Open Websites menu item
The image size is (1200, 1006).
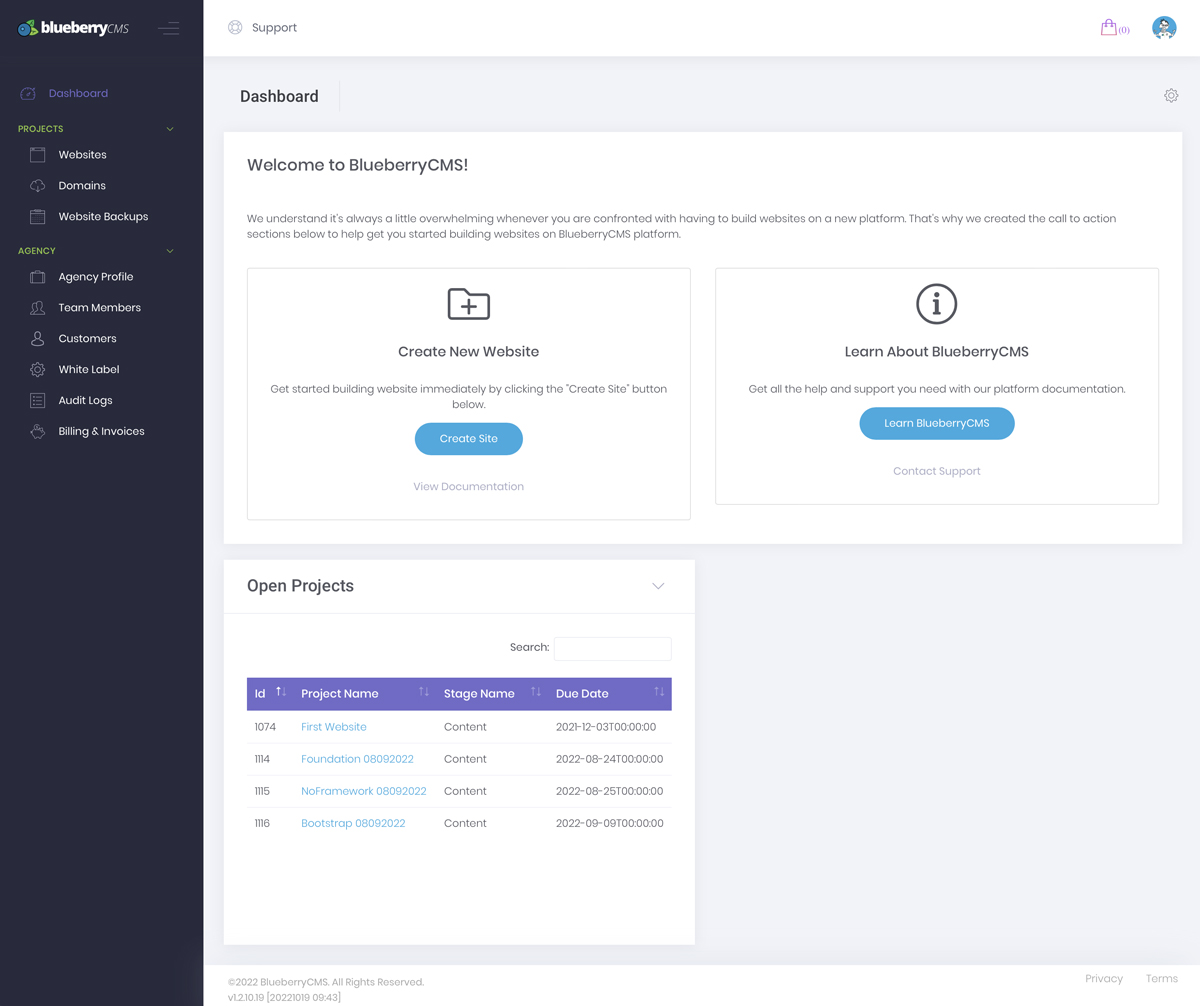[82, 155]
